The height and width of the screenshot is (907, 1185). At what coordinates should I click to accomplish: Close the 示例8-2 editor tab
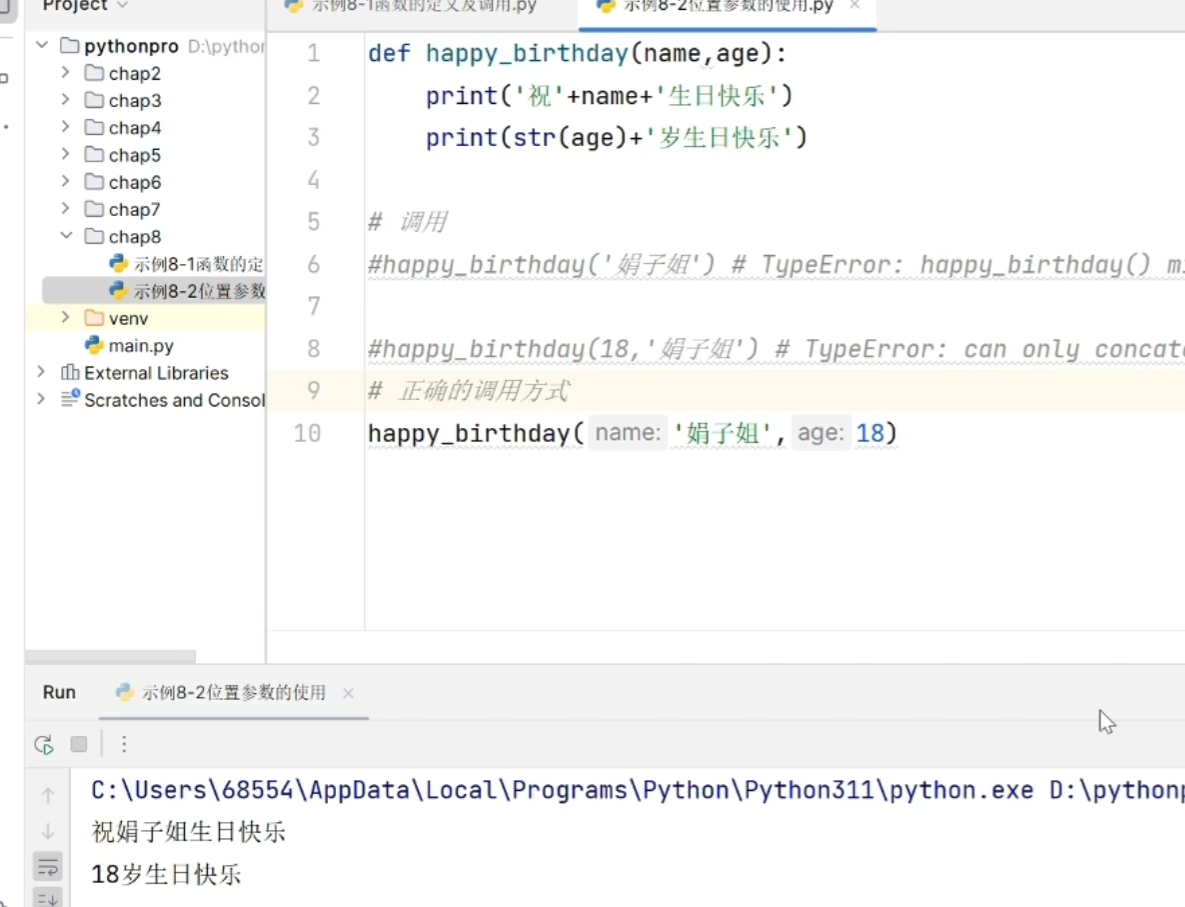(x=855, y=5)
